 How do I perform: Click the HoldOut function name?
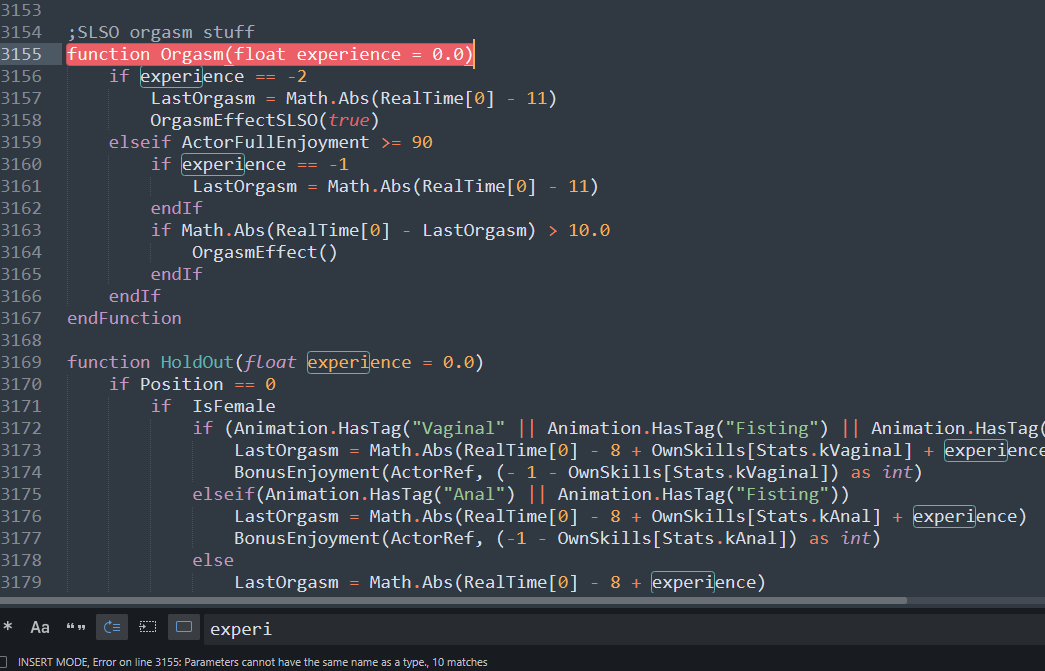point(197,362)
